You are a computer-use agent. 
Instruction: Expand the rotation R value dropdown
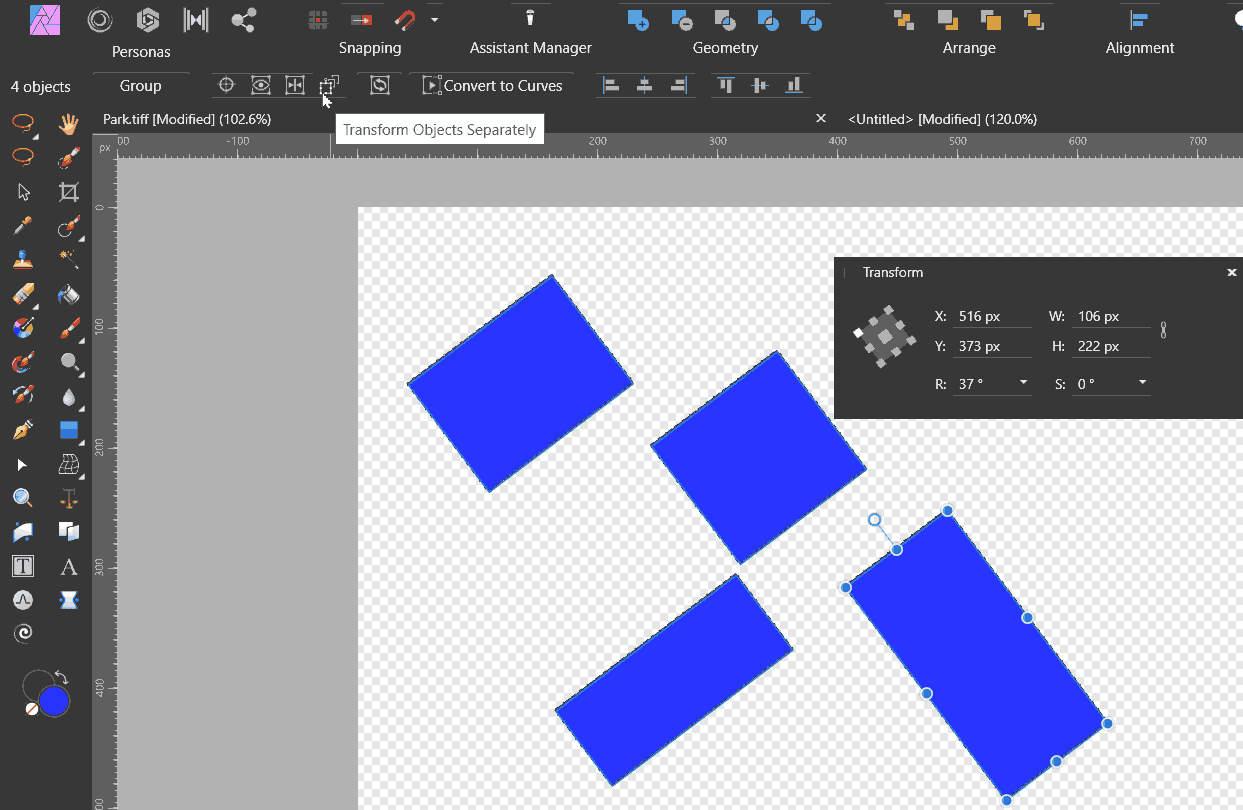pyautogui.click(x=1023, y=383)
